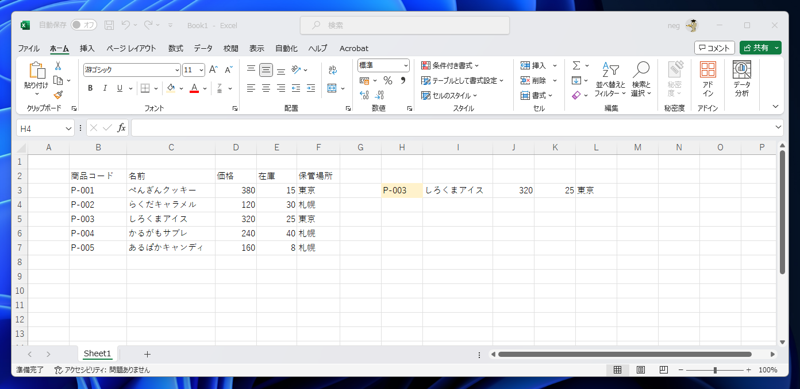The height and width of the screenshot is (389, 800).
Task: Click the Save floppy disk icon
Action: point(109,25)
